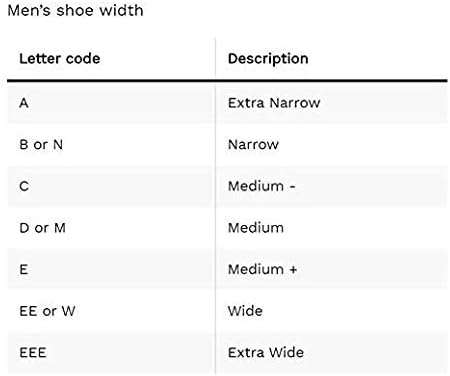
Task: Click the letter W in EE or W
Action: click(68, 311)
